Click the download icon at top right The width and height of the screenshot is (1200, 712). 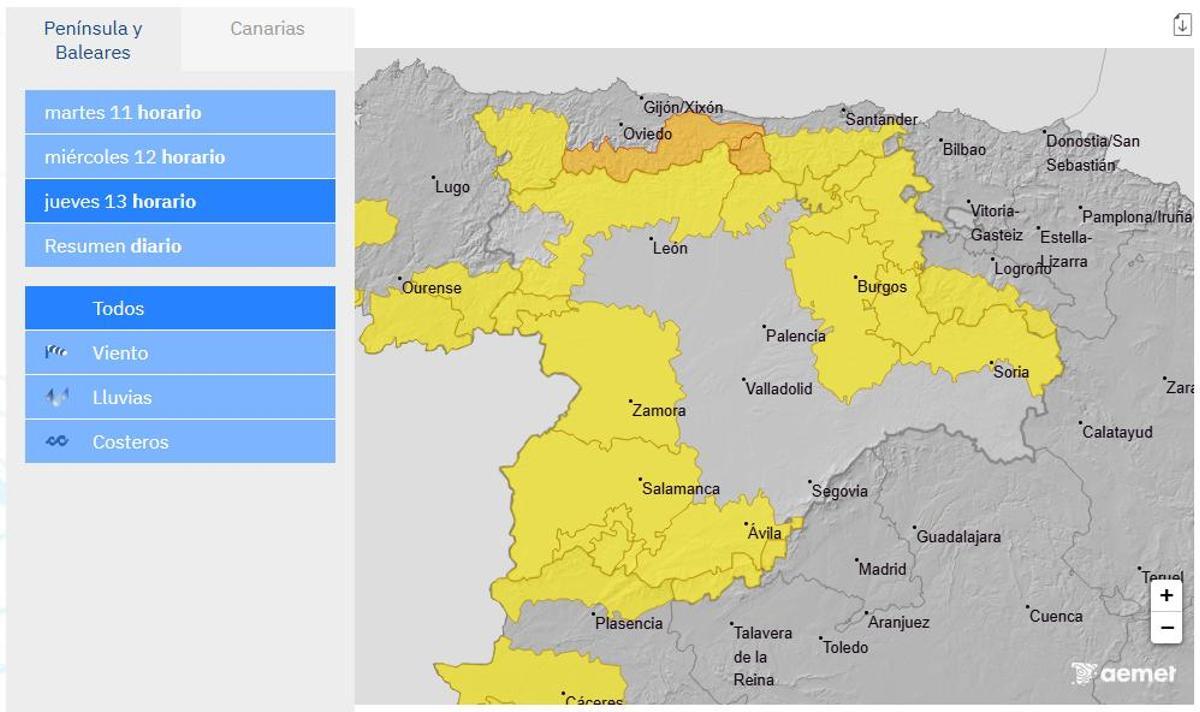tap(1181, 26)
